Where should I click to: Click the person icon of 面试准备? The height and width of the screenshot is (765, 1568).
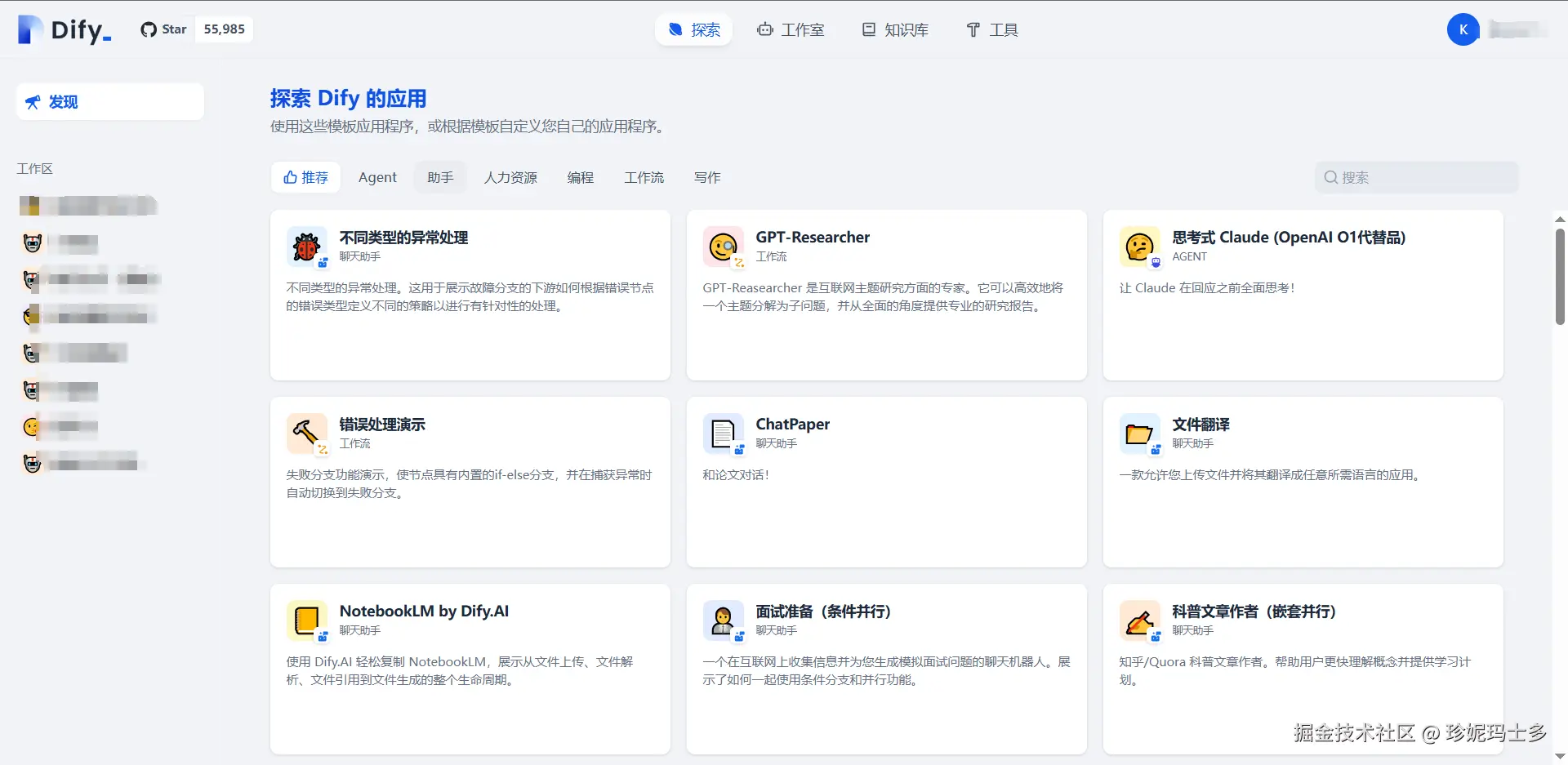724,620
